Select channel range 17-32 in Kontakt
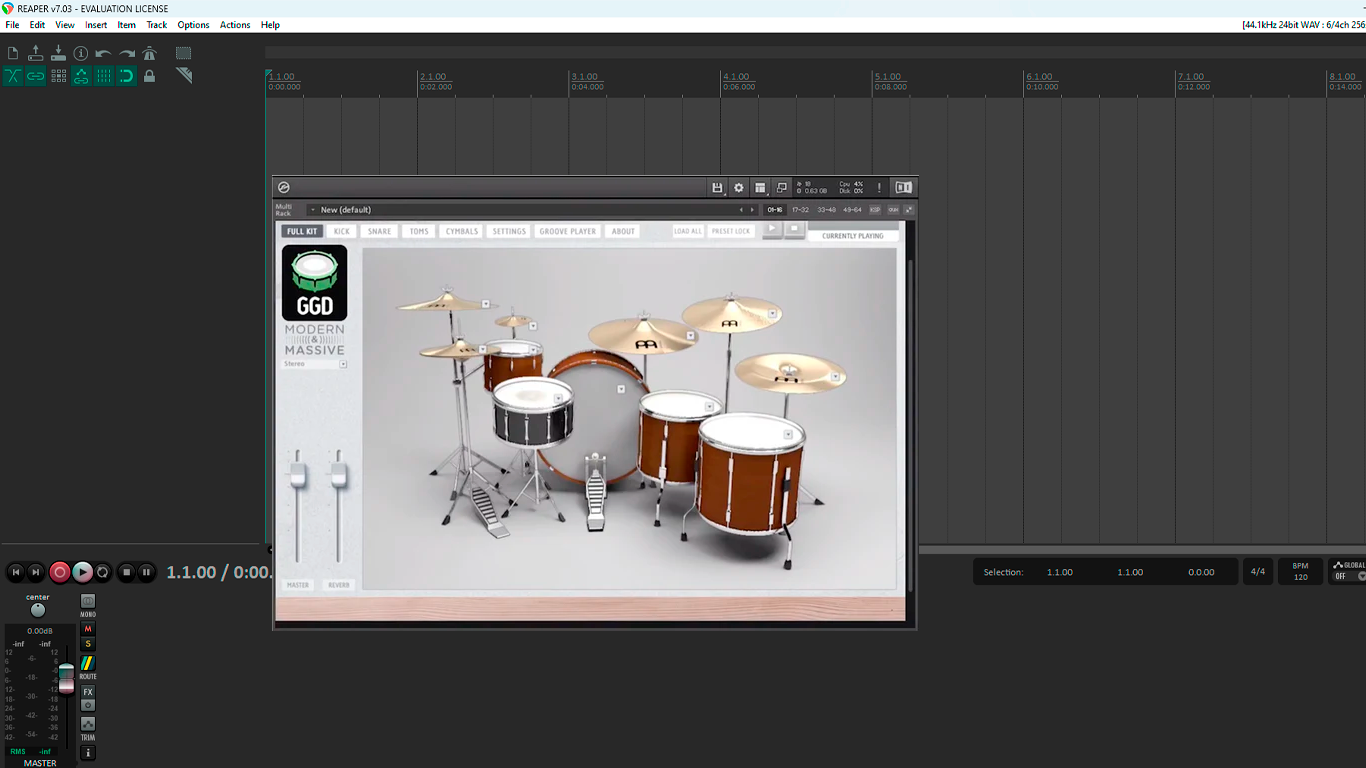The width and height of the screenshot is (1366, 768). coord(800,210)
